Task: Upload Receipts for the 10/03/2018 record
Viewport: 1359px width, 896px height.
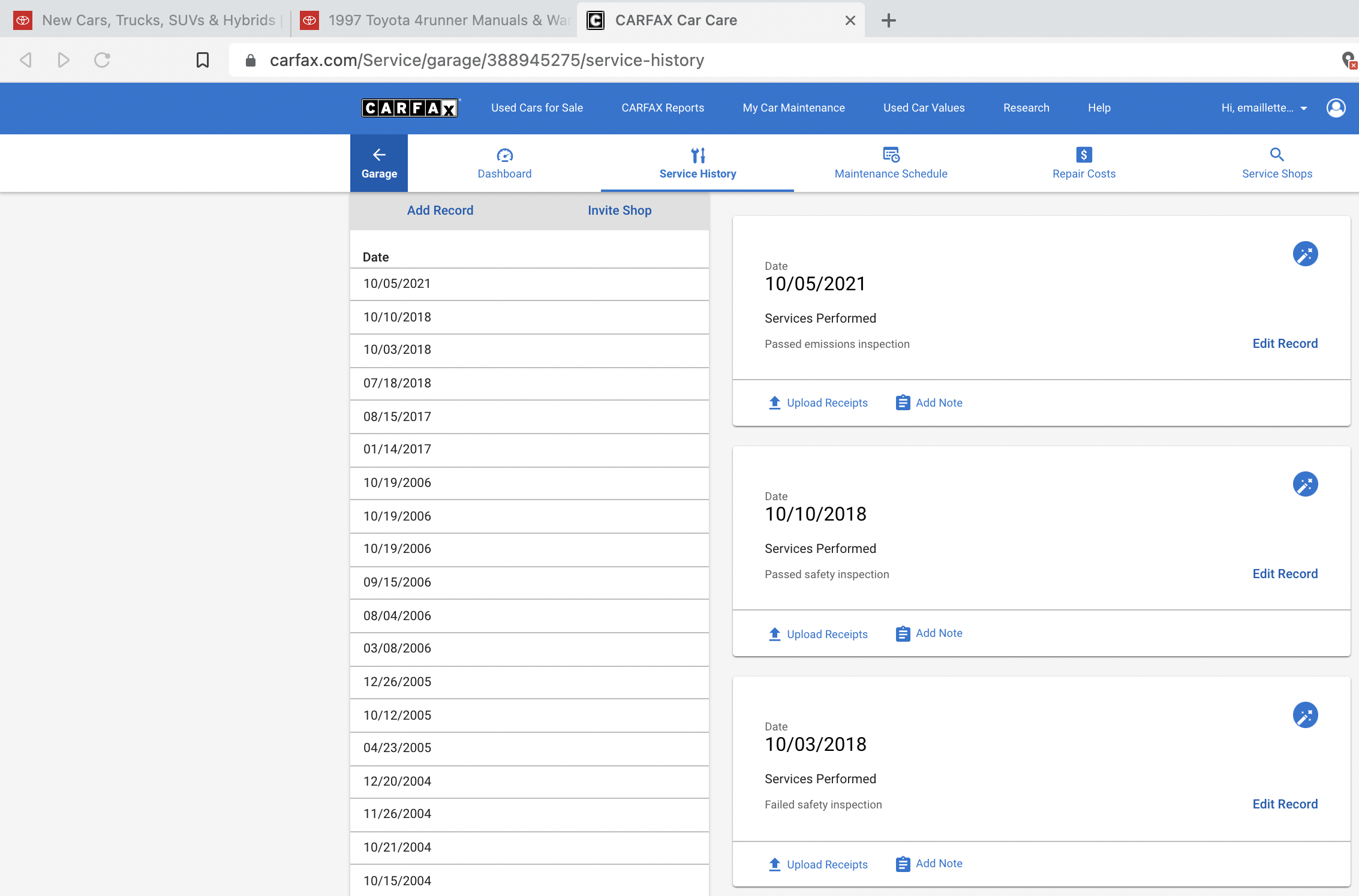Action: point(818,864)
